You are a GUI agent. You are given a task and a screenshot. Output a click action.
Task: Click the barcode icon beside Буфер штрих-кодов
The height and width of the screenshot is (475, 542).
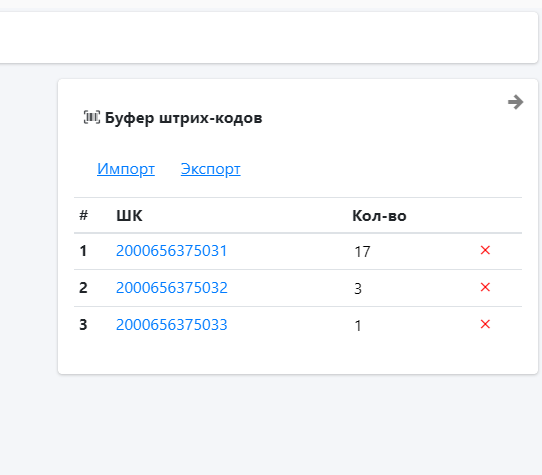92,118
